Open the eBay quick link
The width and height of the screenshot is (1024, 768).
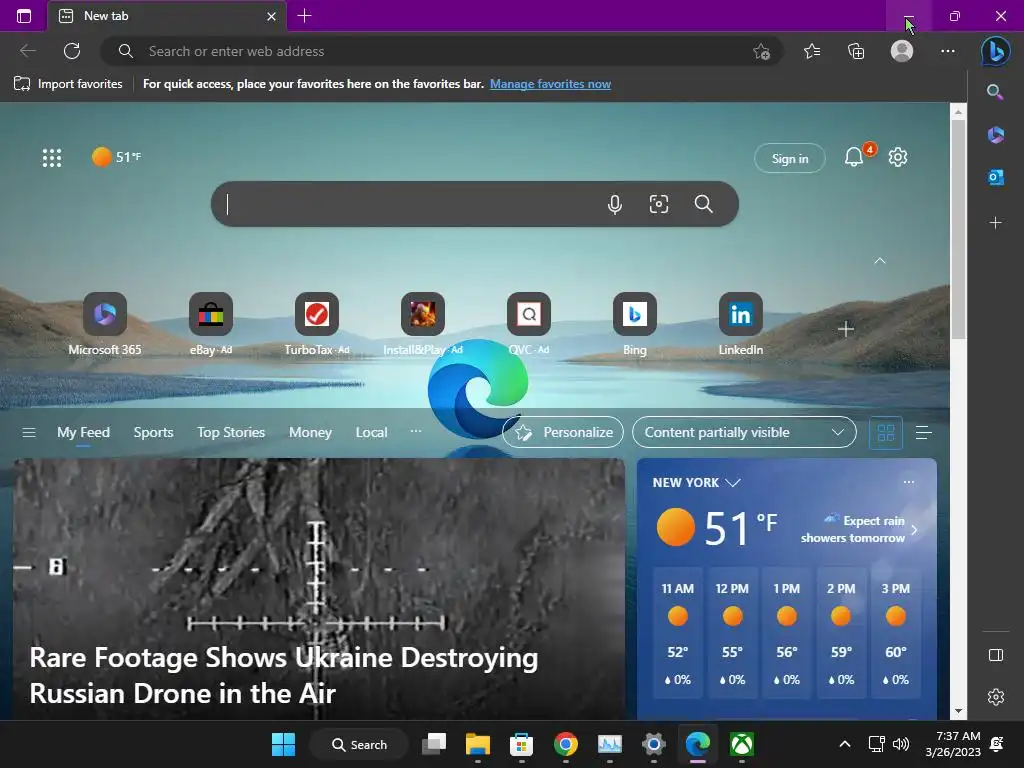pos(210,325)
